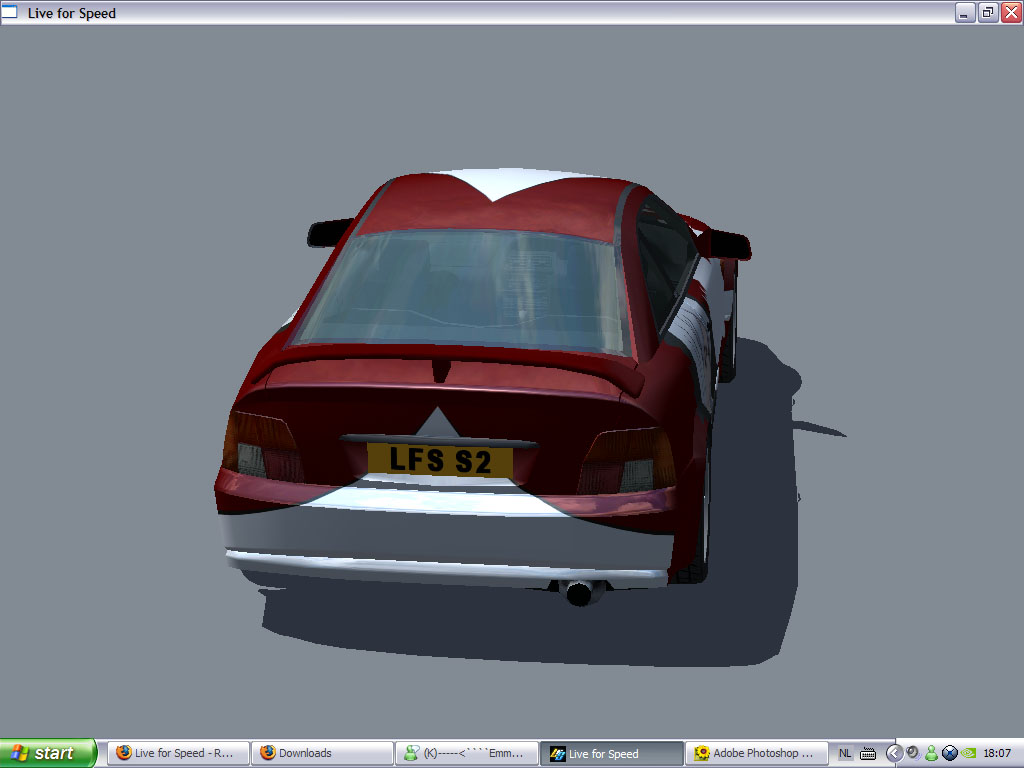The image size is (1024, 768).
Task: Open the messenger chat taskbar window
Action: point(466,753)
